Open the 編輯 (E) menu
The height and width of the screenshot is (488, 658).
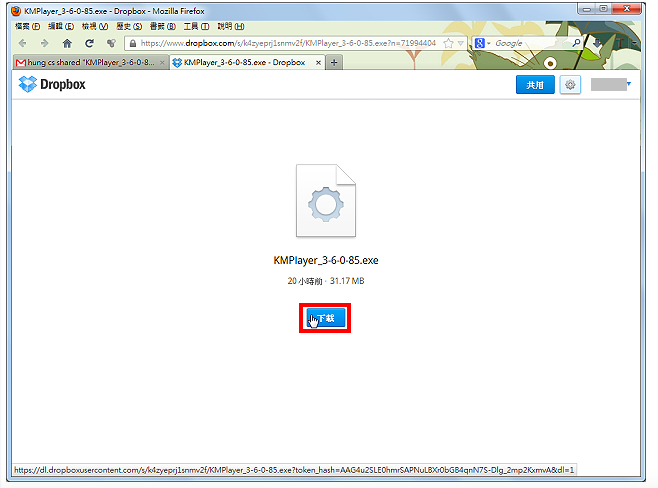click(x=61, y=26)
